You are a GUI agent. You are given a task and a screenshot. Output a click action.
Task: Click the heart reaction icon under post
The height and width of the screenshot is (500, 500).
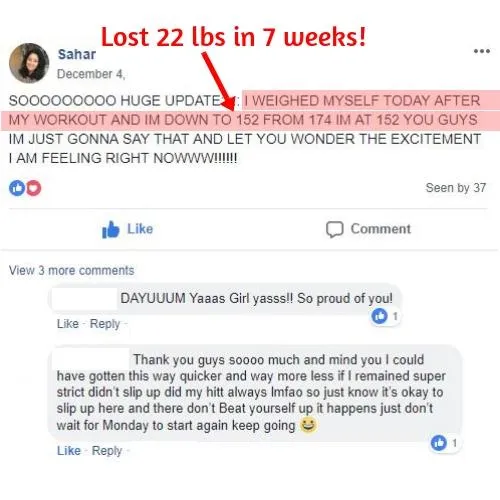click(x=33, y=188)
